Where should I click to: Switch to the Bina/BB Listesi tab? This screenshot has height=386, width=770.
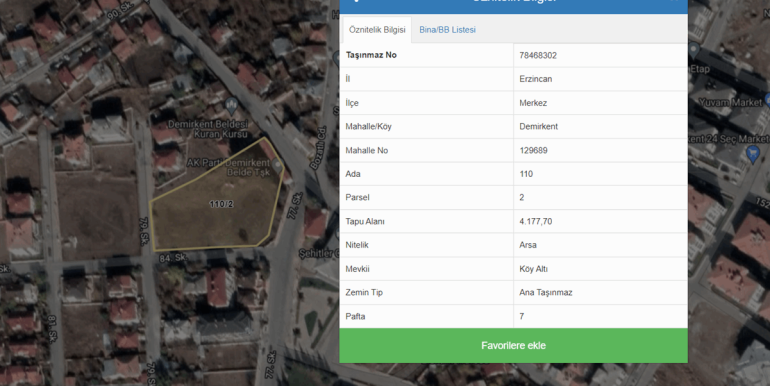pos(447,29)
